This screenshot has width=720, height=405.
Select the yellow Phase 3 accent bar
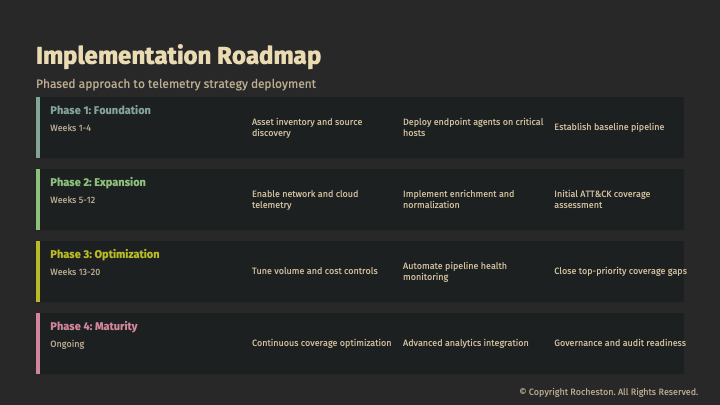click(38, 271)
